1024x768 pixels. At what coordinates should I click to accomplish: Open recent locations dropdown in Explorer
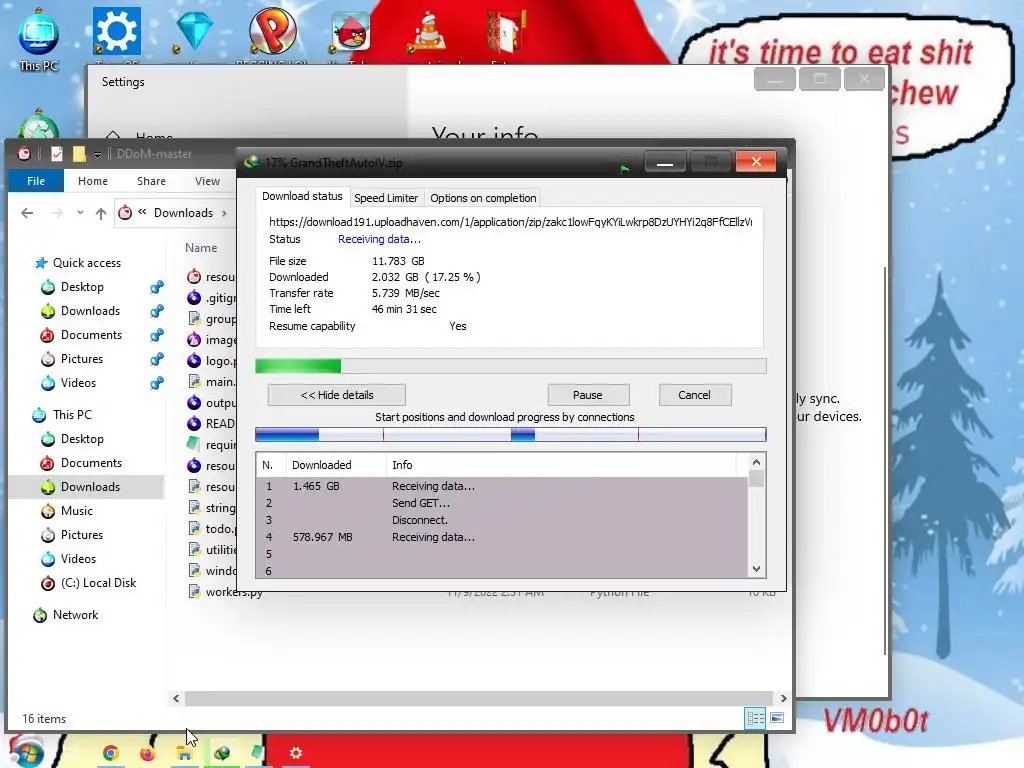80,213
